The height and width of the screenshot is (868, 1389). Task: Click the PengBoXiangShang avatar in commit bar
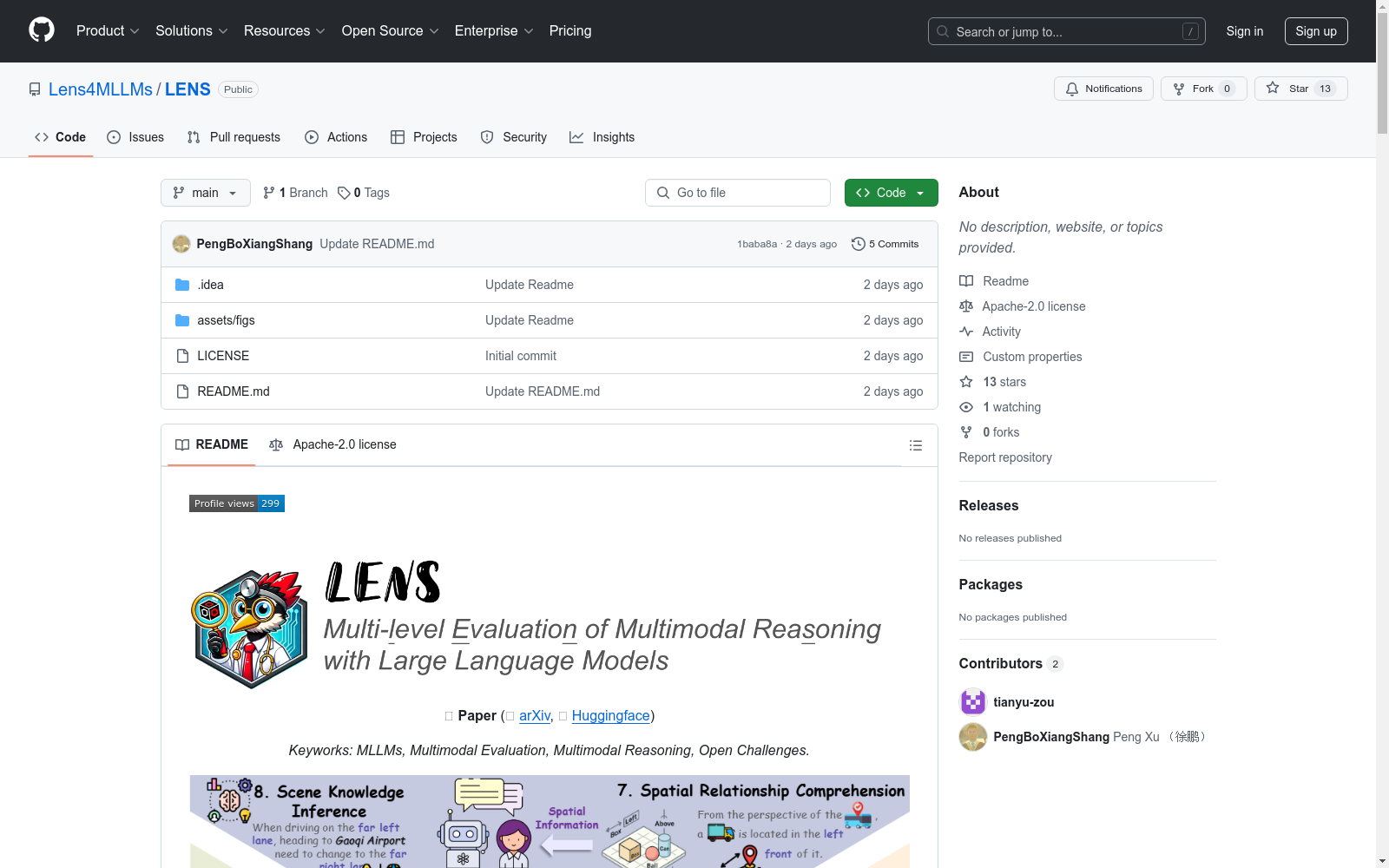[x=181, y=244]
